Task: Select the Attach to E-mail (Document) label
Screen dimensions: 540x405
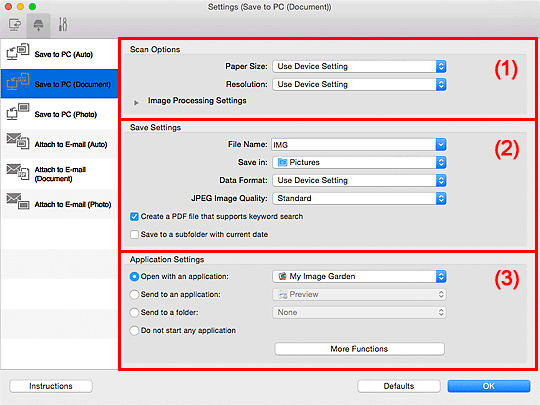Action: click(60, 174)
